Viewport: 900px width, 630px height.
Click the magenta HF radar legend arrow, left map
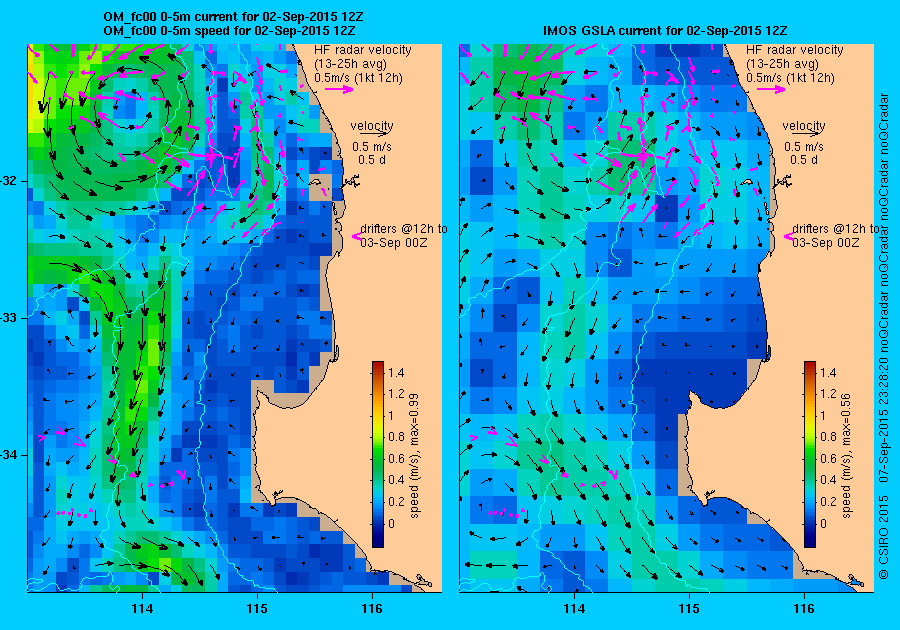point(339,89)
